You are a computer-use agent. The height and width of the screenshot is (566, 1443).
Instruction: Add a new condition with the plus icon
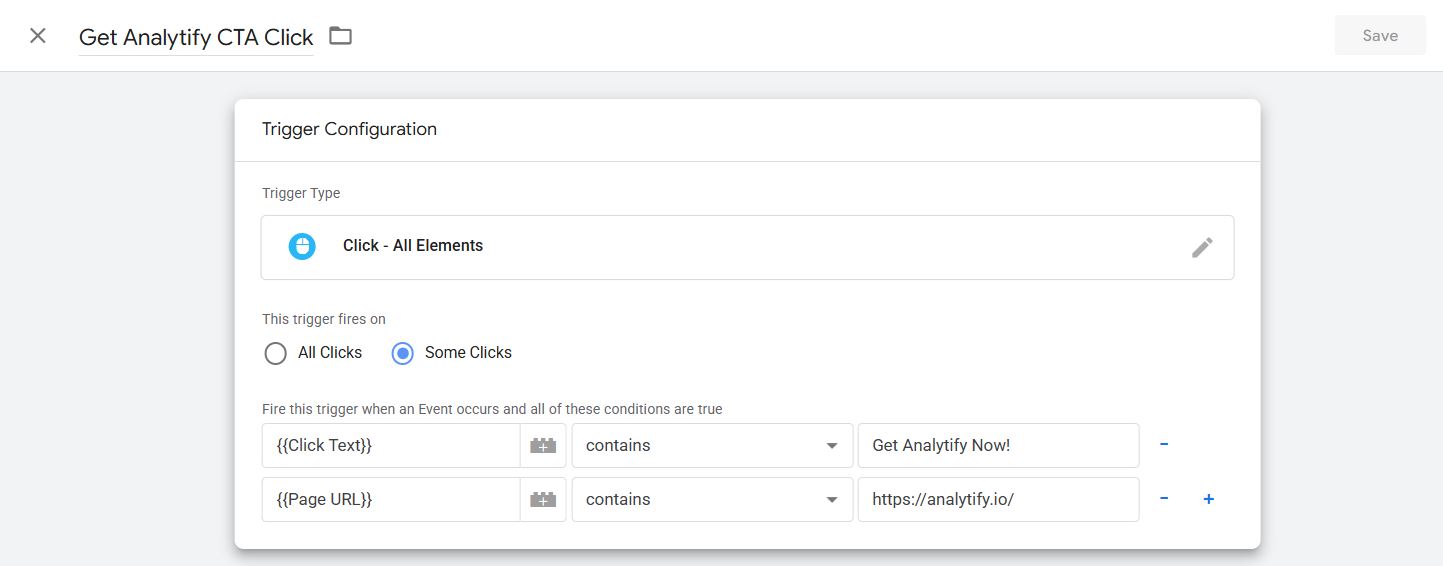(x=1208, y=499)
